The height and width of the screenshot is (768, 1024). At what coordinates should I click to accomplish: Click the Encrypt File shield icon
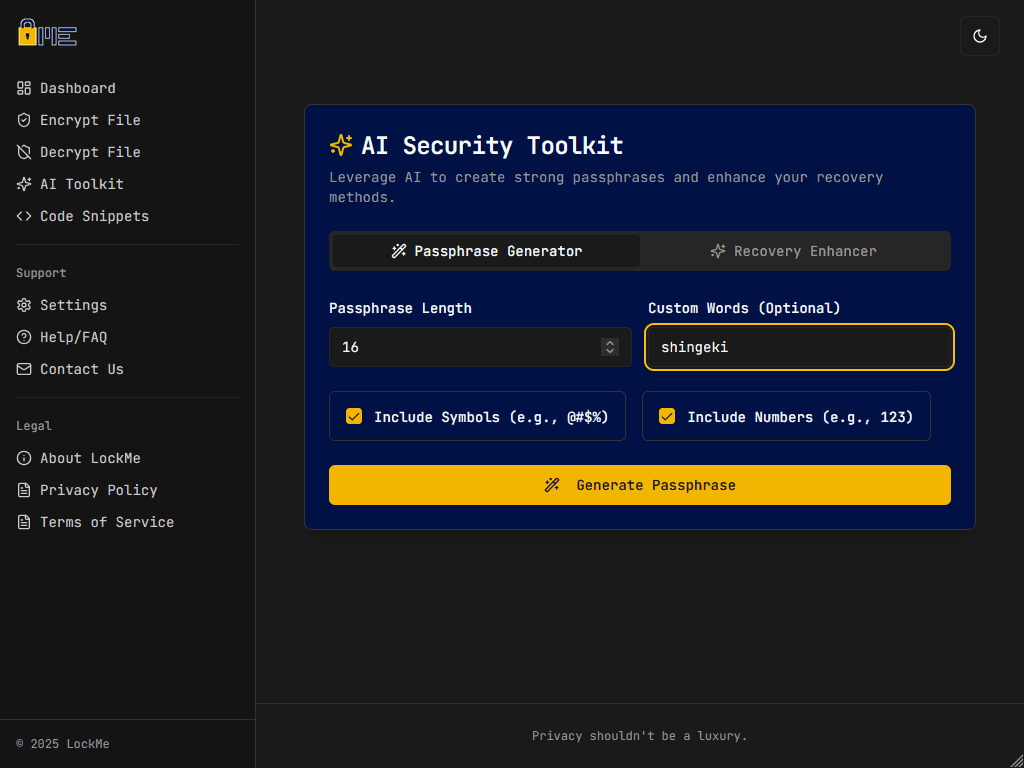click(24, 120)
